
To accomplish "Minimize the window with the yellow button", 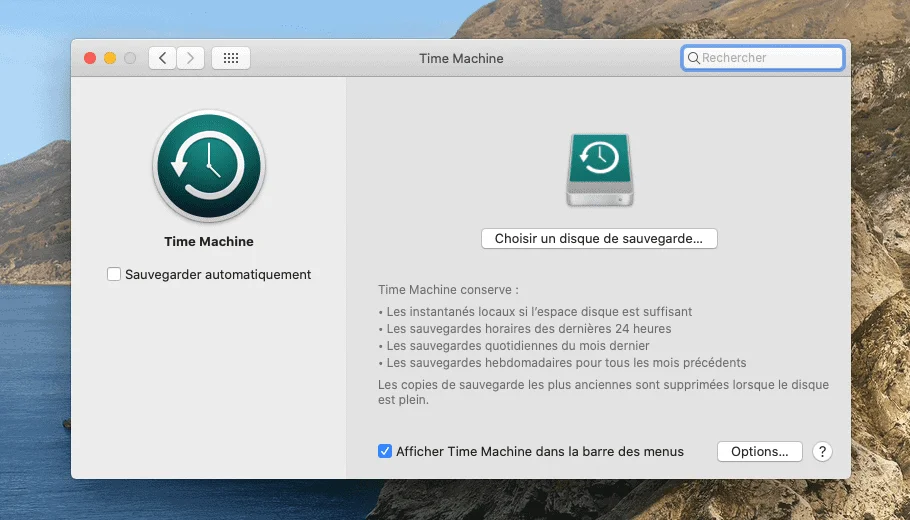I will [x=110, y=58].
